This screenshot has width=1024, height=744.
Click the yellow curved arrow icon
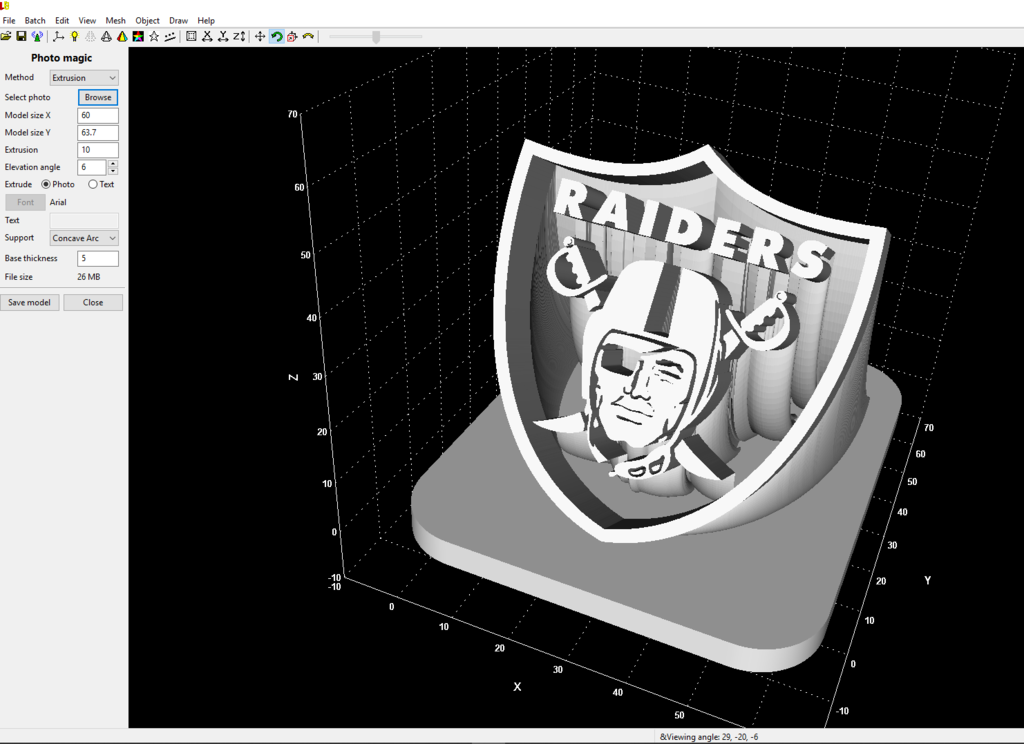(x=308, y=37)
